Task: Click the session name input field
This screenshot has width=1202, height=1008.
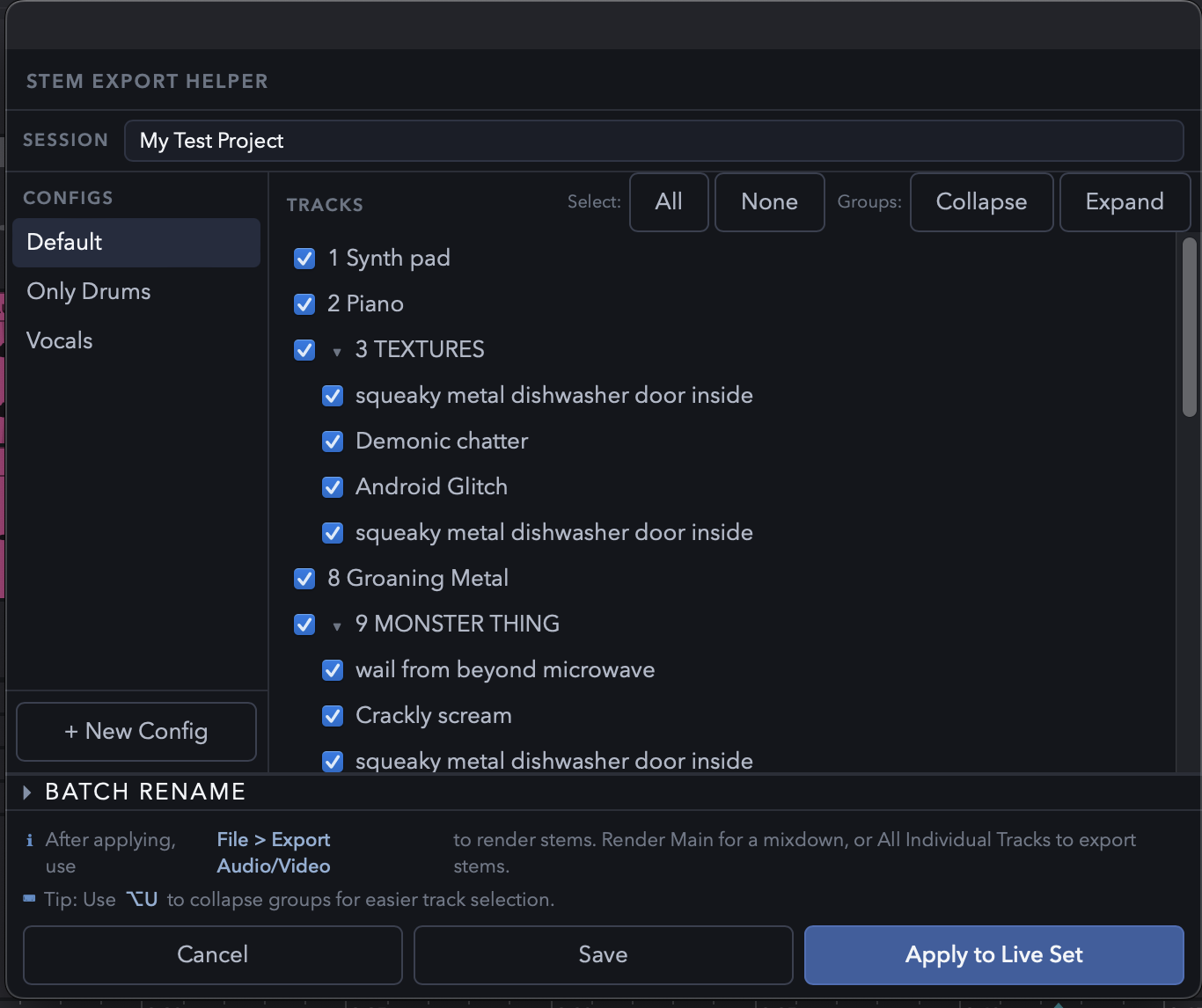Action: coord(654,141)
